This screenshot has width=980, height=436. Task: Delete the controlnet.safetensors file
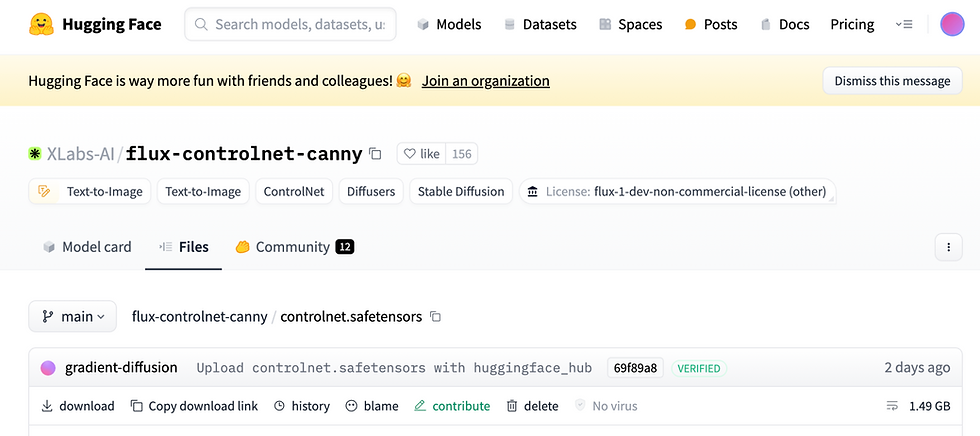pos(532,406)
